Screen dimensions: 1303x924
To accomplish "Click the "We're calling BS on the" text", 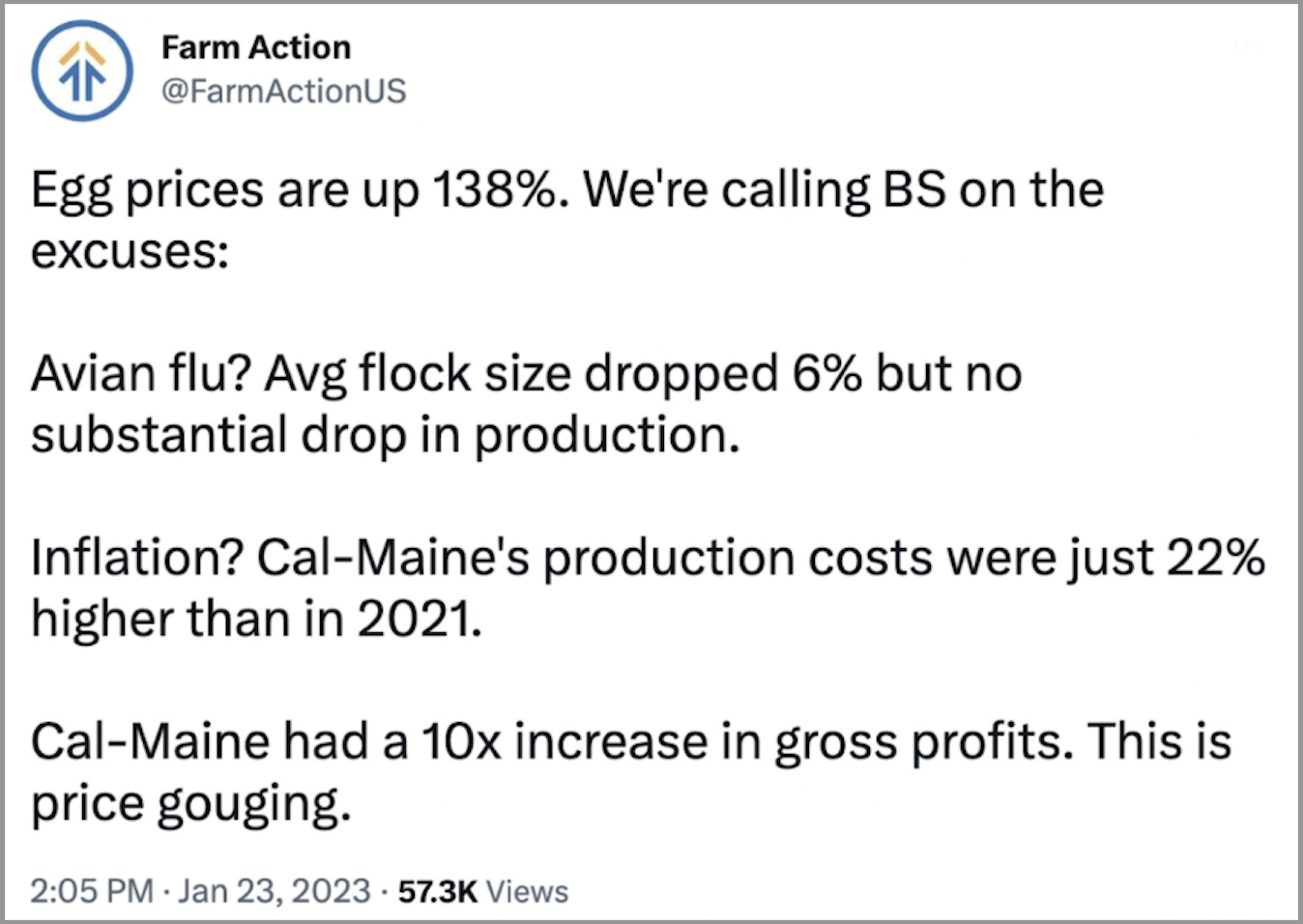I will tap(843, 188).
